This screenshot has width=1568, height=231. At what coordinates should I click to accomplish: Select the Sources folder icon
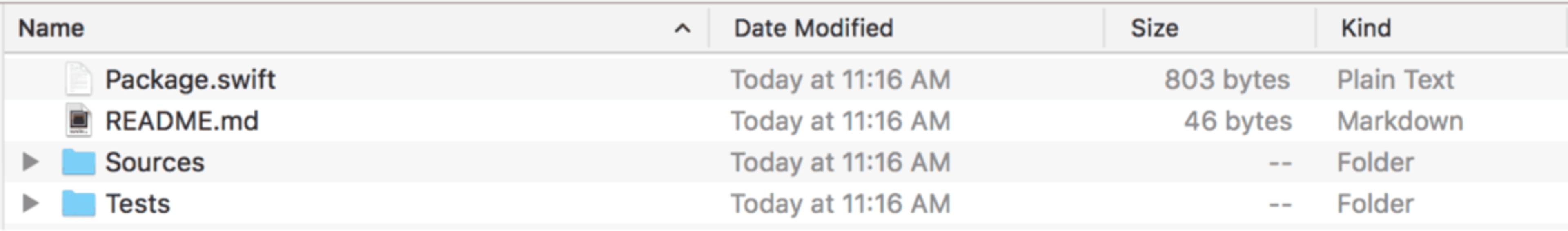pyautogui.click(x=78, y=162)
